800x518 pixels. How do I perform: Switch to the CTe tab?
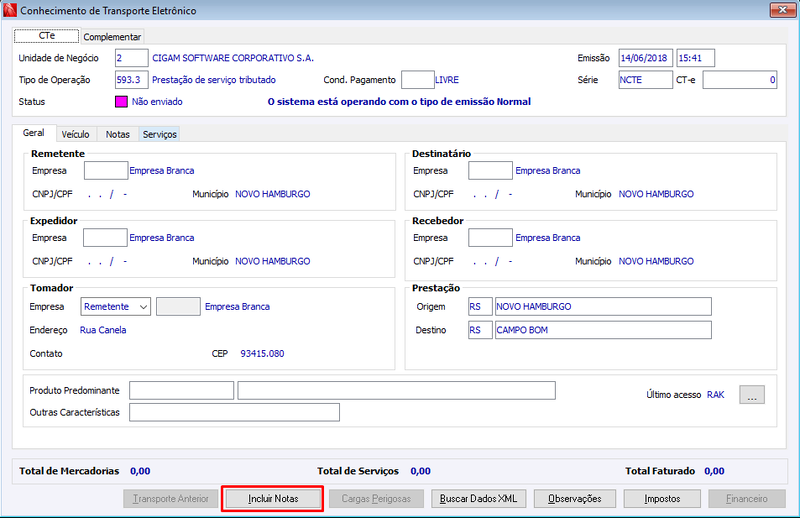[x=46, y=36]
